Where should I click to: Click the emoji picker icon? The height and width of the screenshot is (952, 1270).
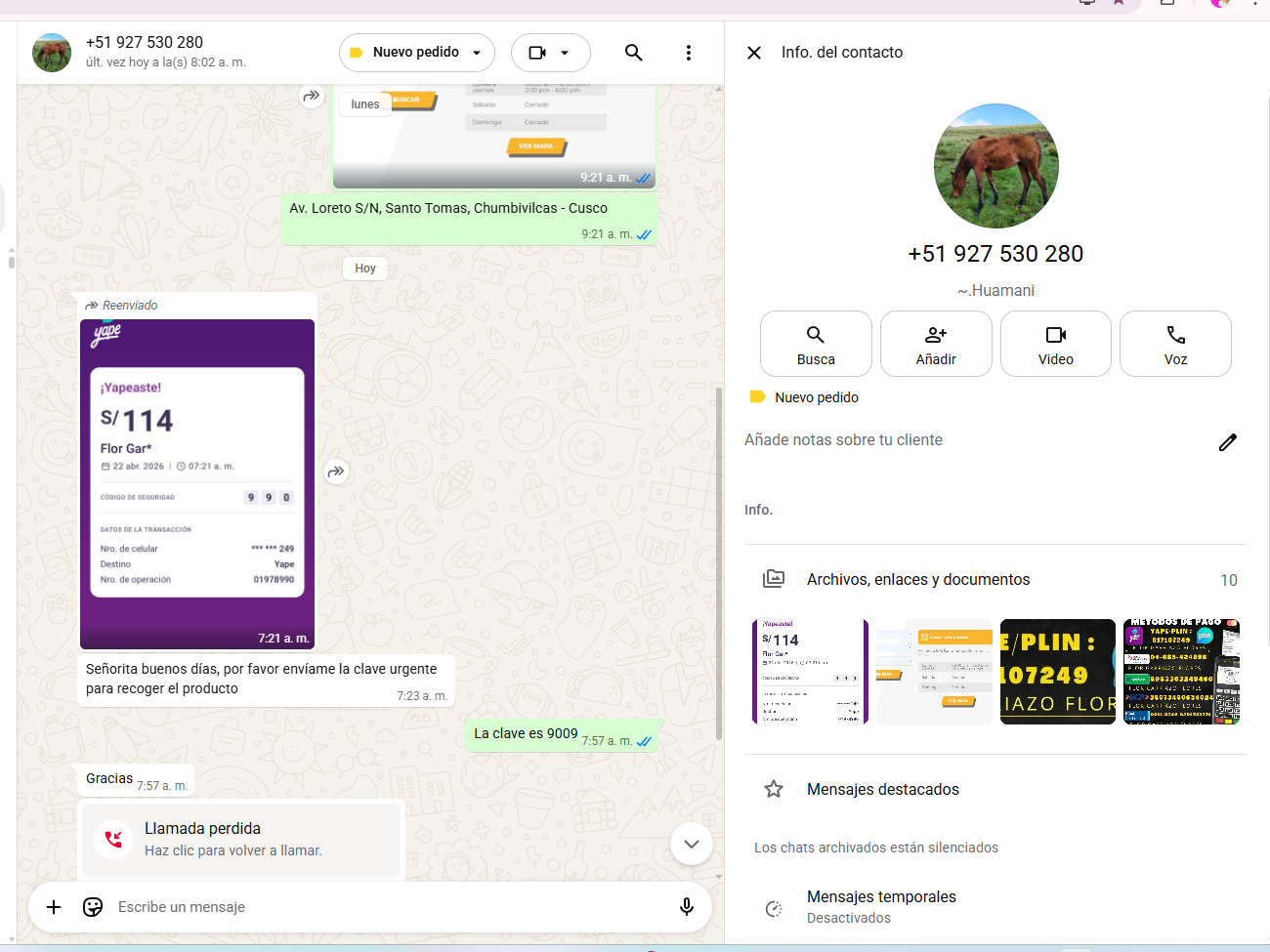93,907
